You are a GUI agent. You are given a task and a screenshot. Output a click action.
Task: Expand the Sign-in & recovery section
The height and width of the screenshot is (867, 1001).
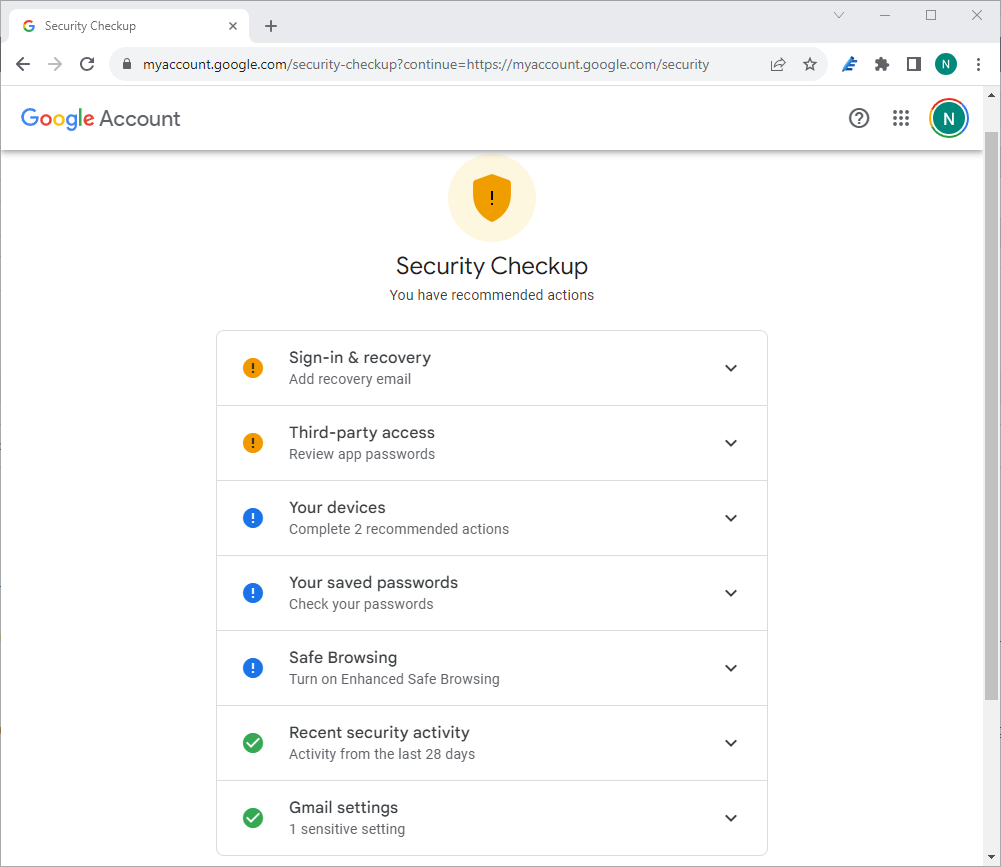point(731,367)
